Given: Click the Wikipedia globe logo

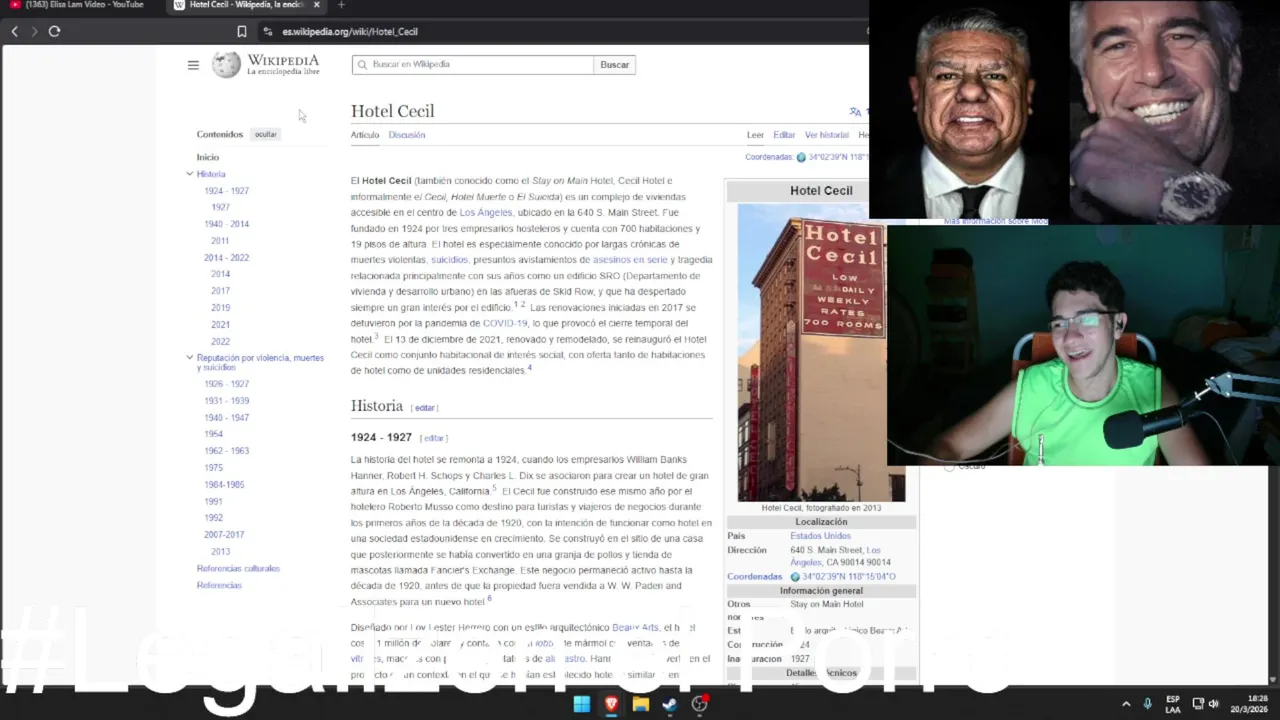Looking at the screenshot, I should [x=226, y=65].
